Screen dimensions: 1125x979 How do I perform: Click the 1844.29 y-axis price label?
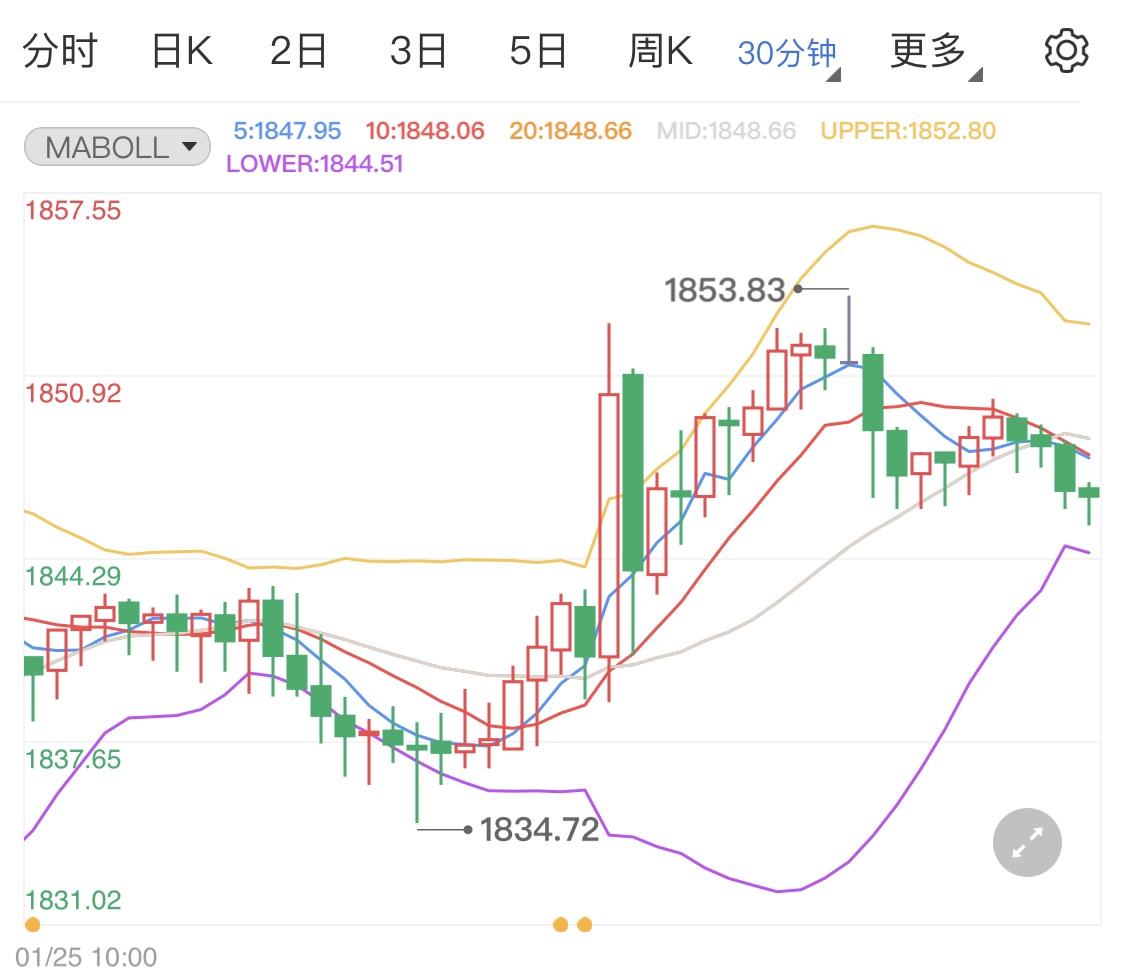[73, 576]
